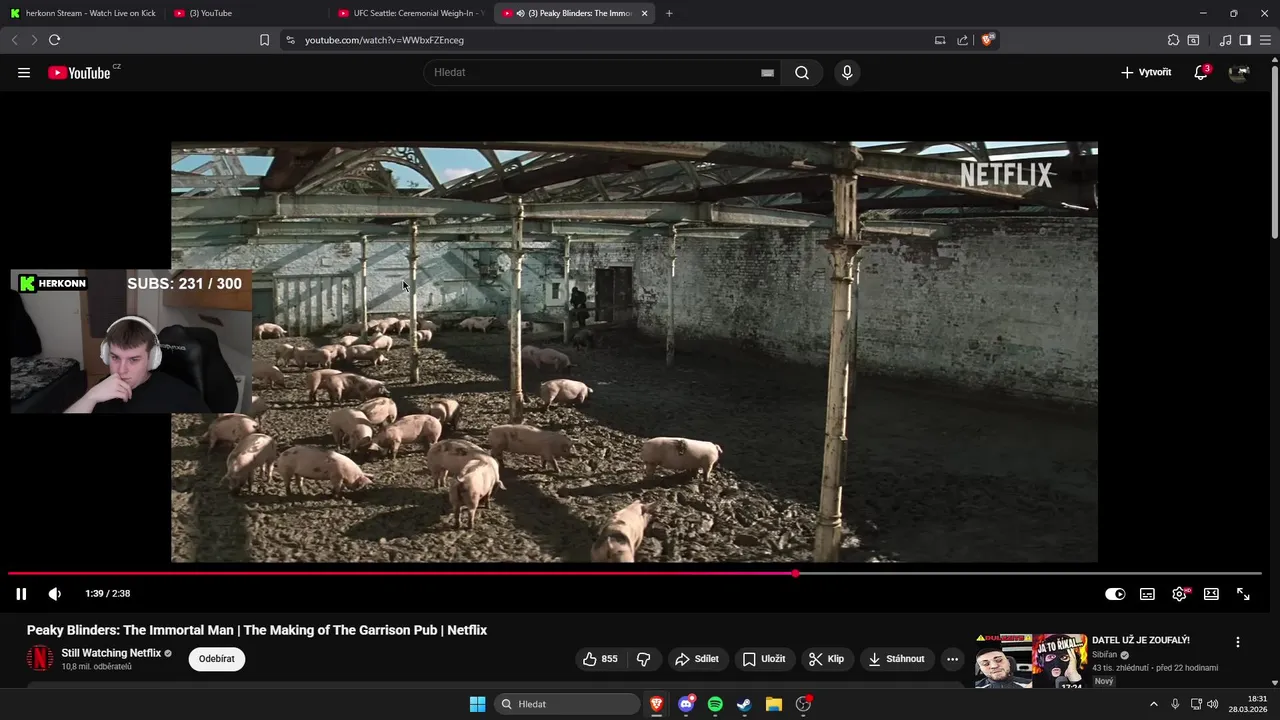This screenshot has height=720, width=1280.
Task: Open the YouTube guide hamburger menu
Action: pos(24,73)
